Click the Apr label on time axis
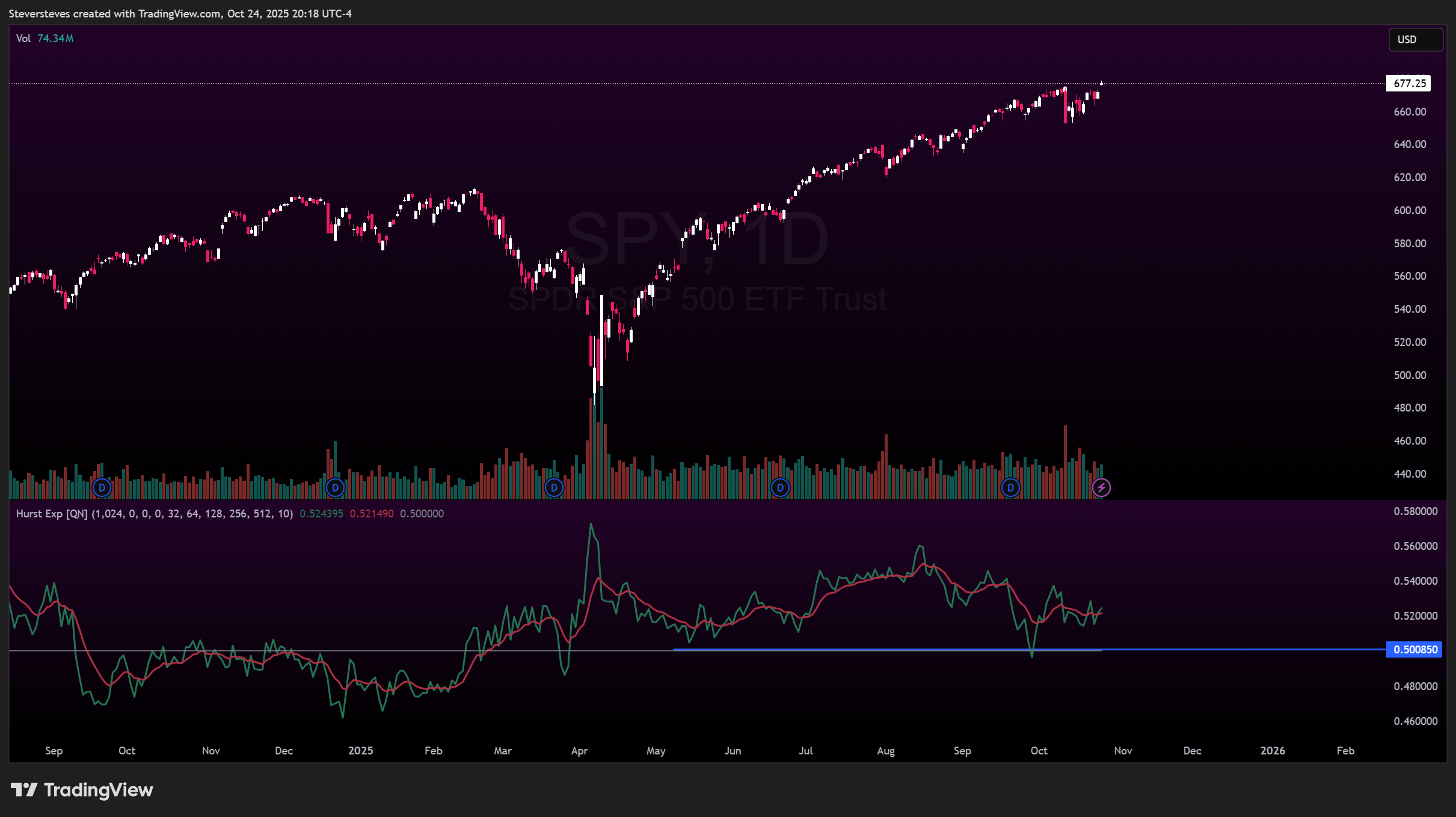Viewport: 1456px width, 817px height. tap(580, 751)
